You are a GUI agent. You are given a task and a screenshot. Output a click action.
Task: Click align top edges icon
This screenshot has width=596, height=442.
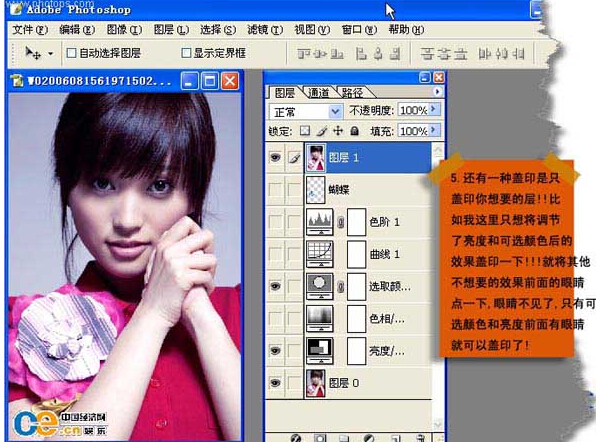point(304,54)
